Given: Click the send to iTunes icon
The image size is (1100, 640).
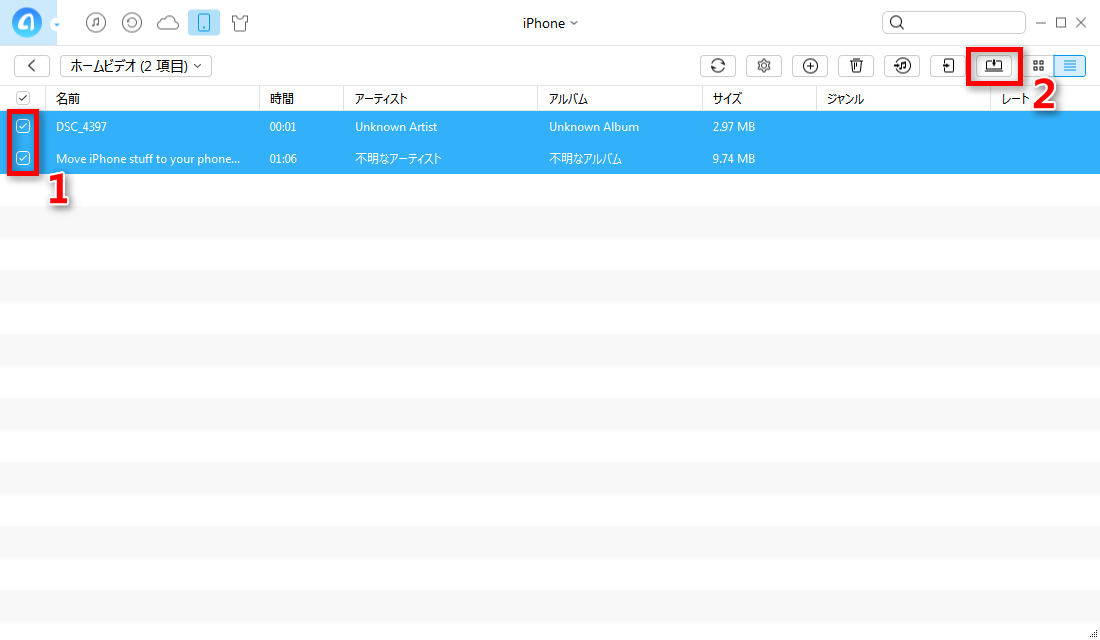Looking at the screenshot, I should [x=902, y=66].
